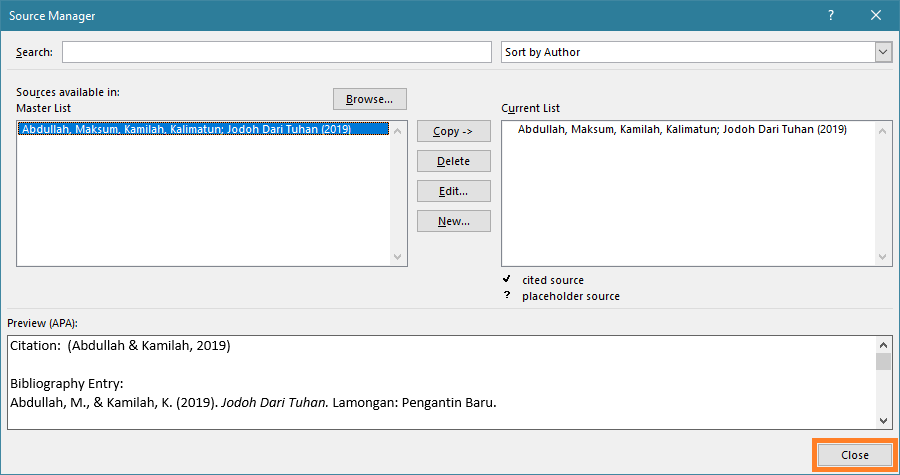900x475 pixels.
Task: Click the help question mark icon in title bar
Action: click(x=831, y=15)
